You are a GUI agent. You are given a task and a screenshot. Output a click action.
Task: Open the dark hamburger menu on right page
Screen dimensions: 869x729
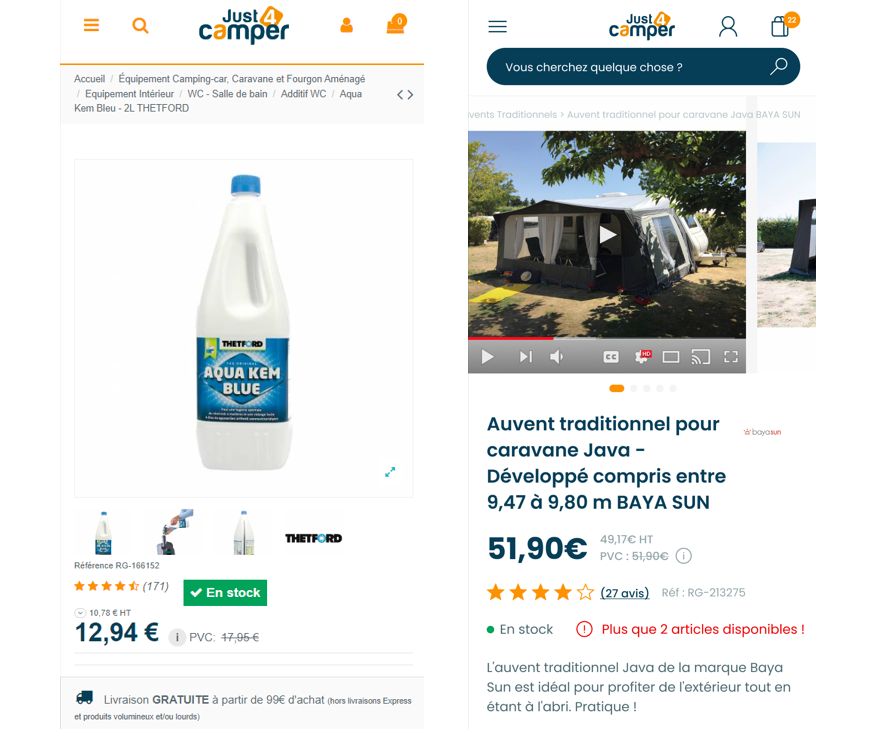tap(497, 27)
